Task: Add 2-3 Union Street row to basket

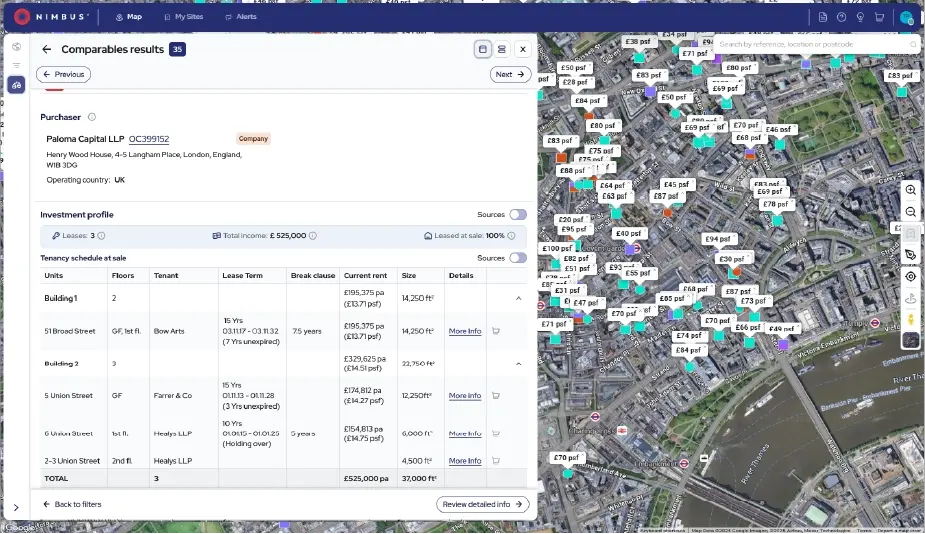Action: click(496, 461)
